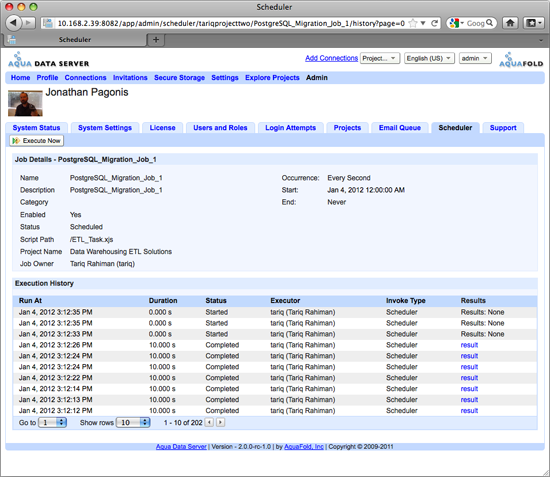Expand the admin user dropdown
This screenshot has width=550, height=477.
(475, 58)
